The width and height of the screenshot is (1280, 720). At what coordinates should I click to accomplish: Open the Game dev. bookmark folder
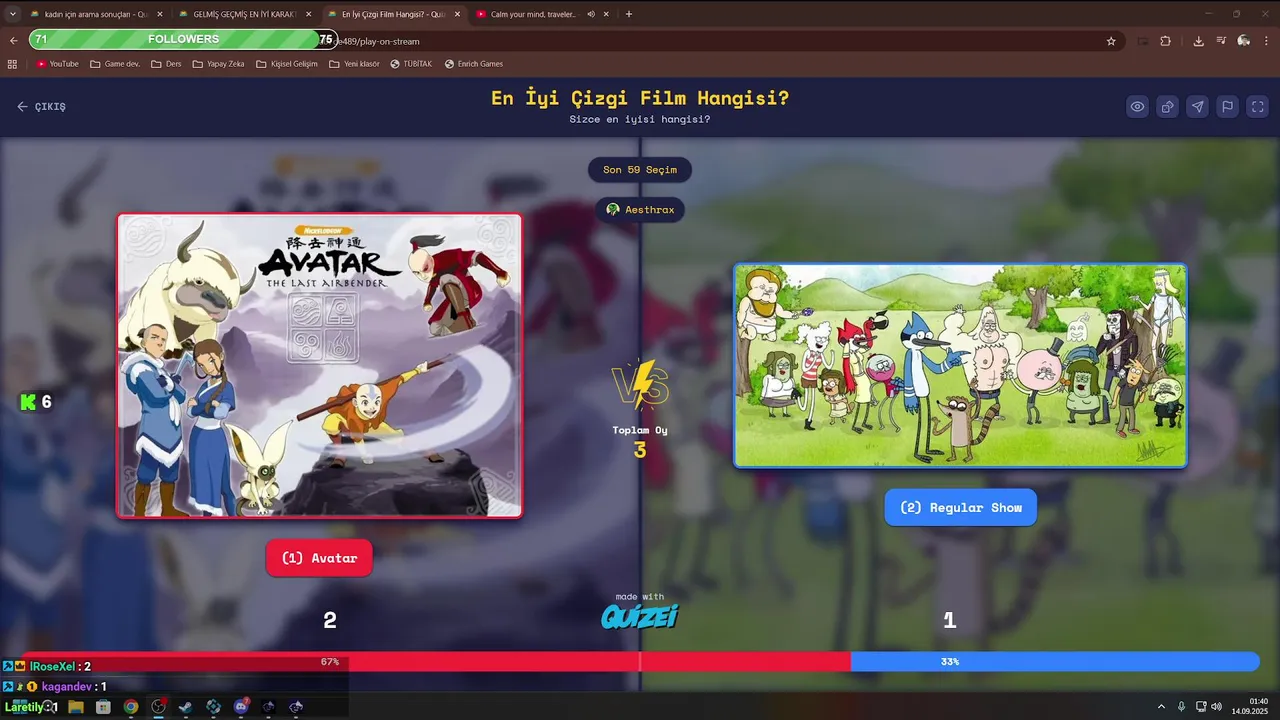pos(115,64)
